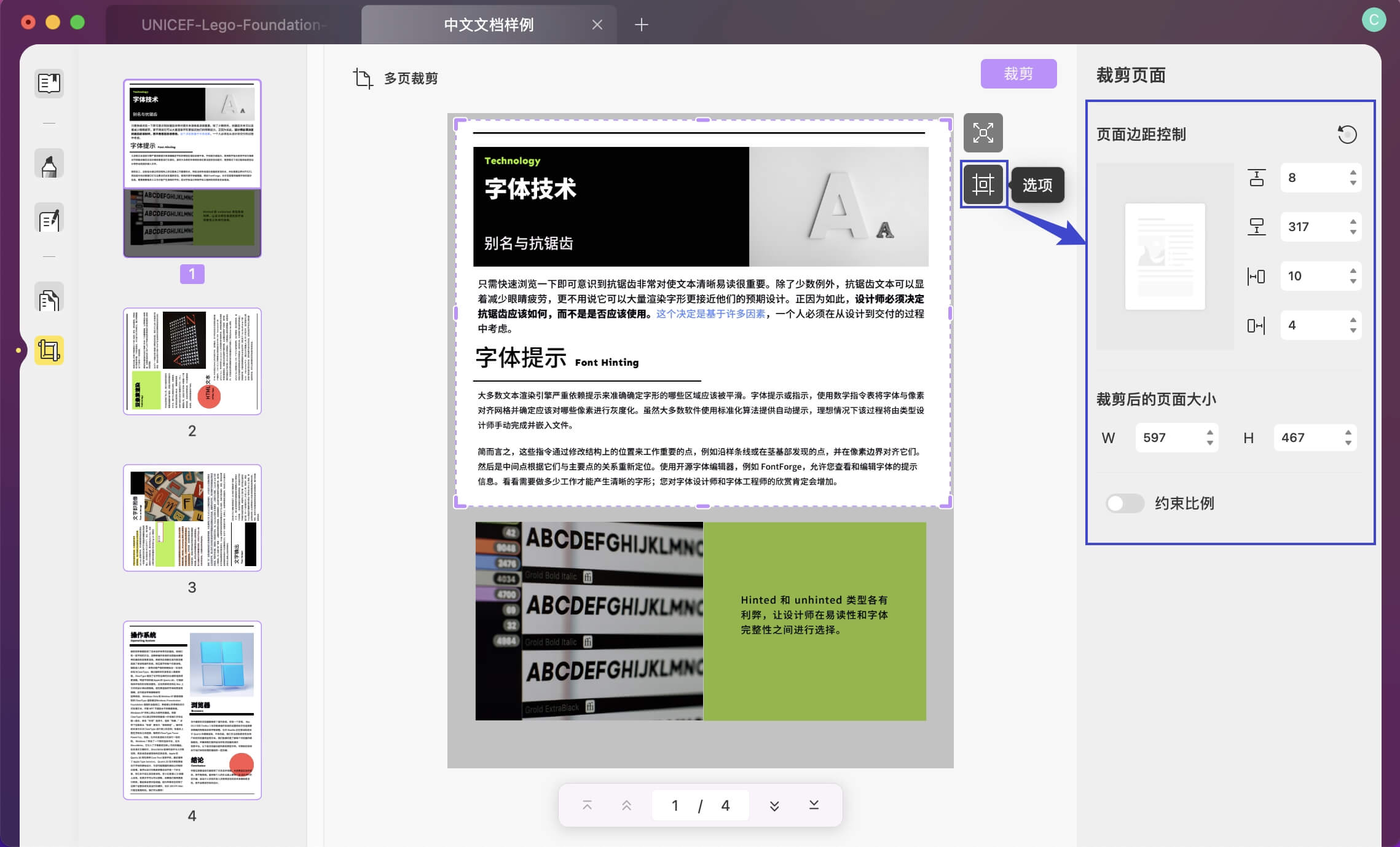This screenshot has width=1400, height=847.
Task: Go to the first page
Action: point(587,805)
